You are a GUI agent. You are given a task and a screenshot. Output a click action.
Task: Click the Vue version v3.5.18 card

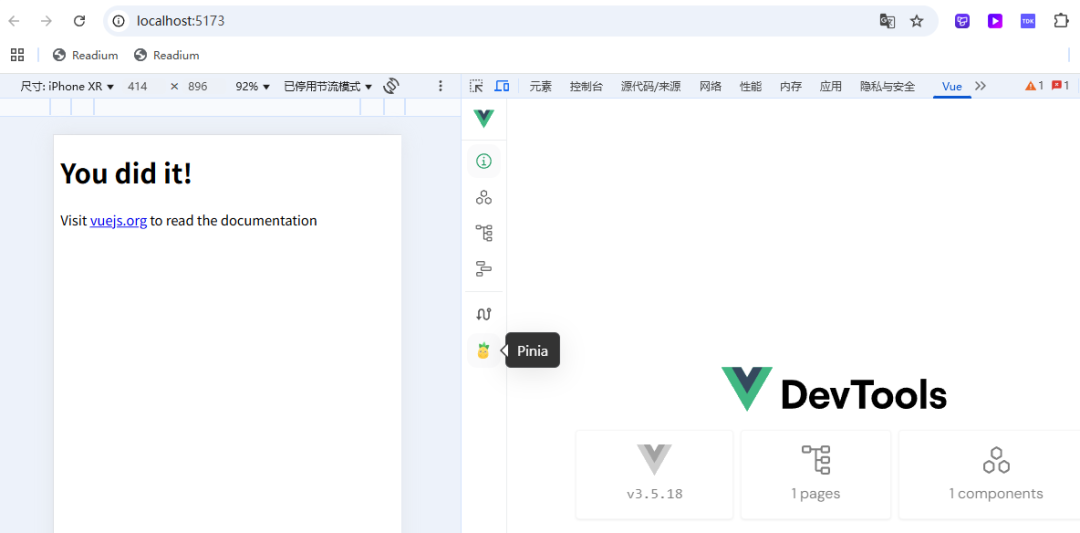pos(654,474)
